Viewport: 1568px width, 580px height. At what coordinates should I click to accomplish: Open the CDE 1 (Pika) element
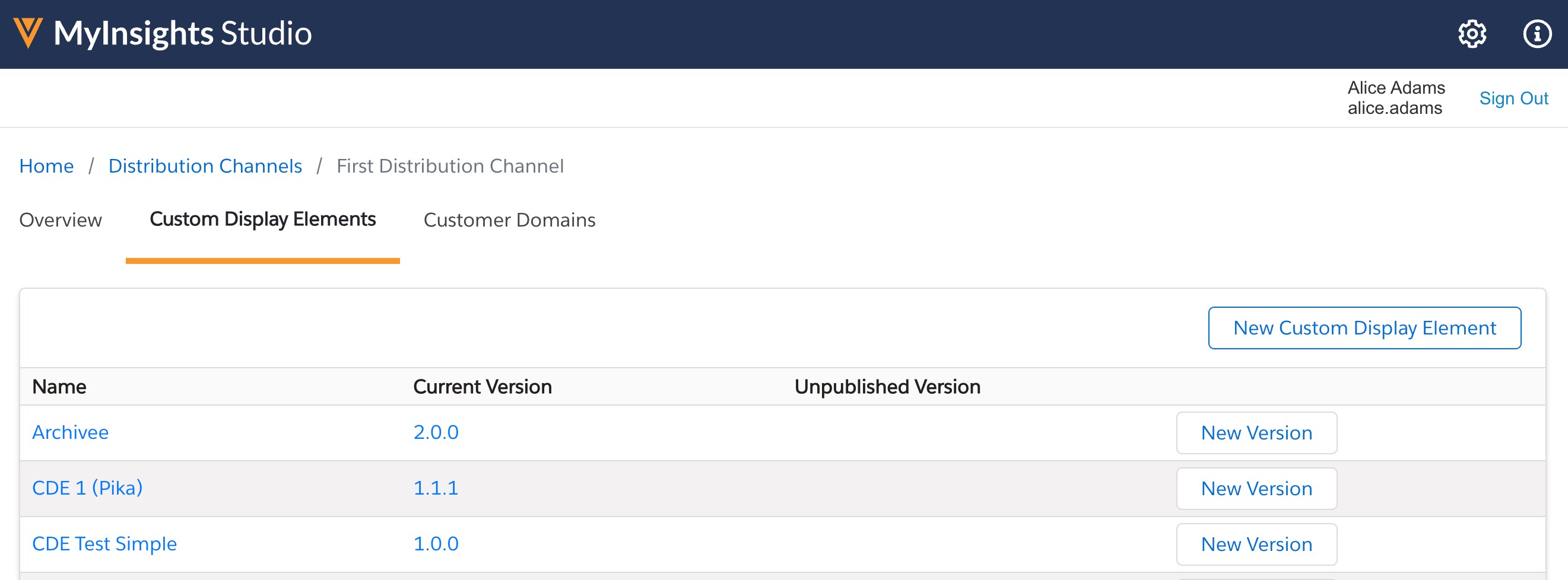click(x=87, y=488)
